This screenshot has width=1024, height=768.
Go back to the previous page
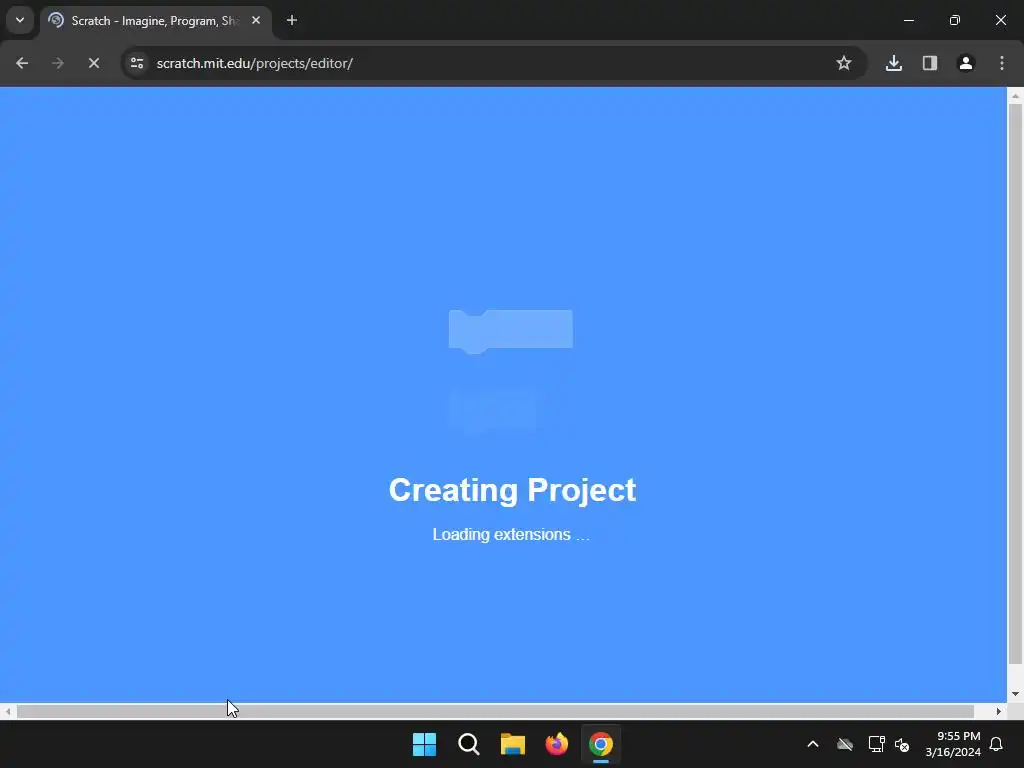coord(22,63)
